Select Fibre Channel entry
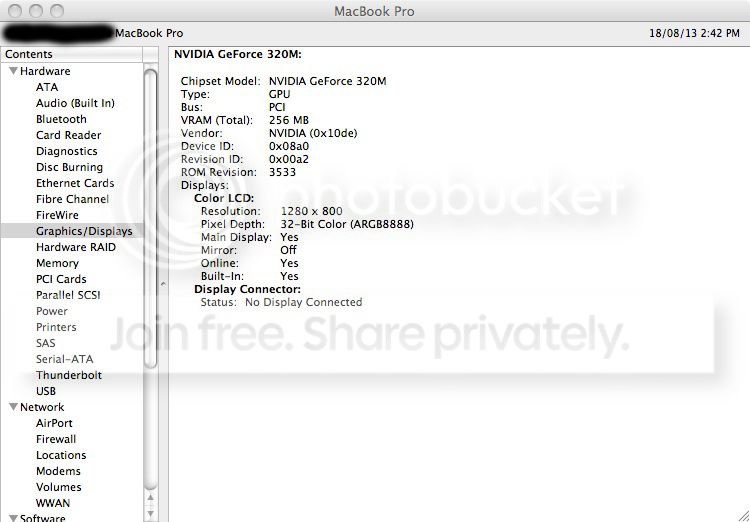 72,199
